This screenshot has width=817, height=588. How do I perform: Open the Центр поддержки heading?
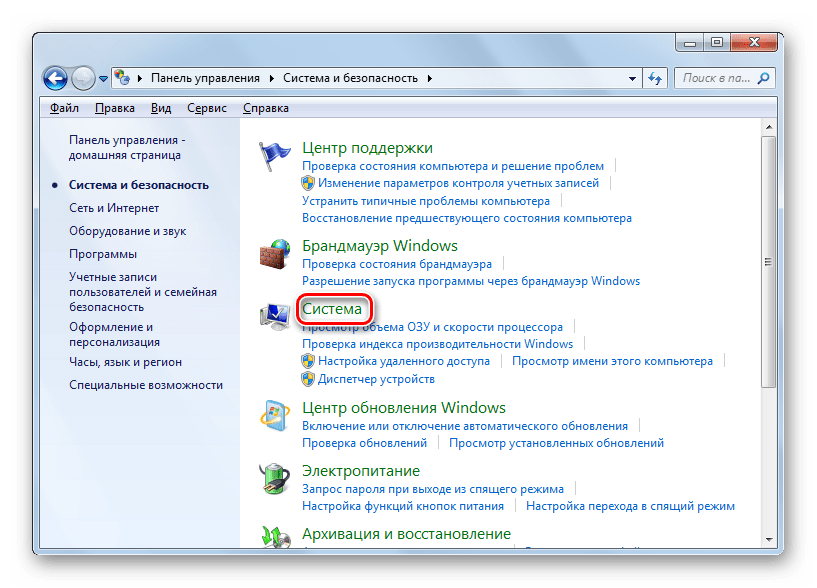coord(367,148)
